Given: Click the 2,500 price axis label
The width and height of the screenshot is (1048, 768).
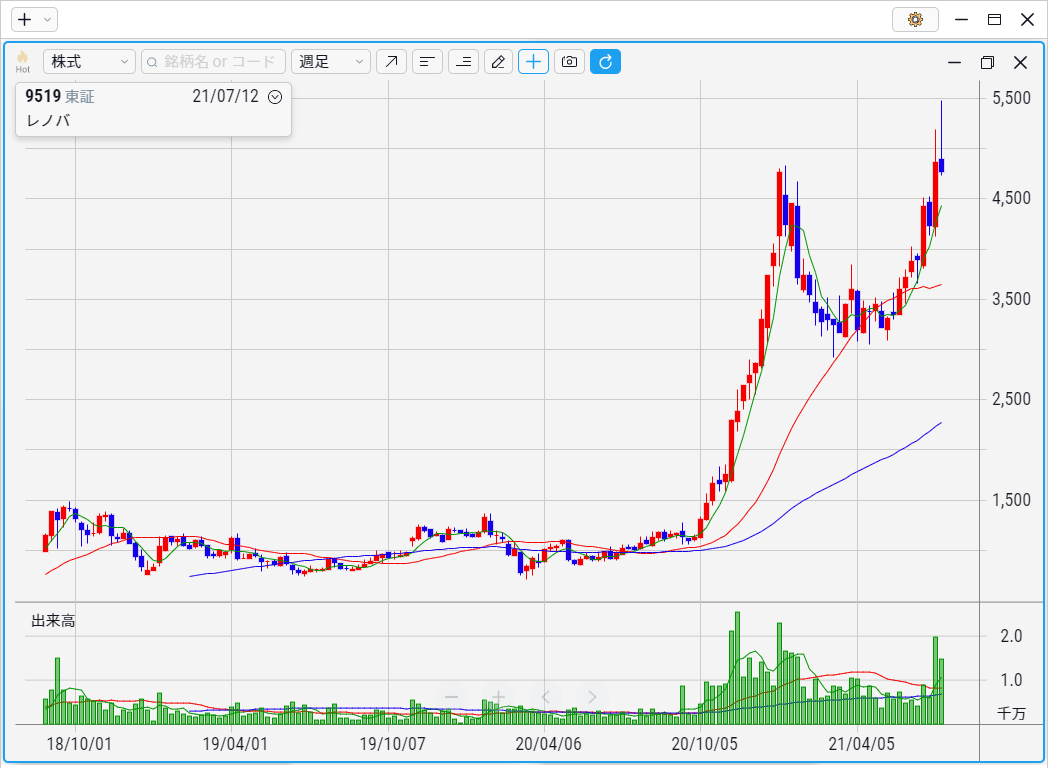Looking at the screenshot, I should click(x=1011, y=399).
